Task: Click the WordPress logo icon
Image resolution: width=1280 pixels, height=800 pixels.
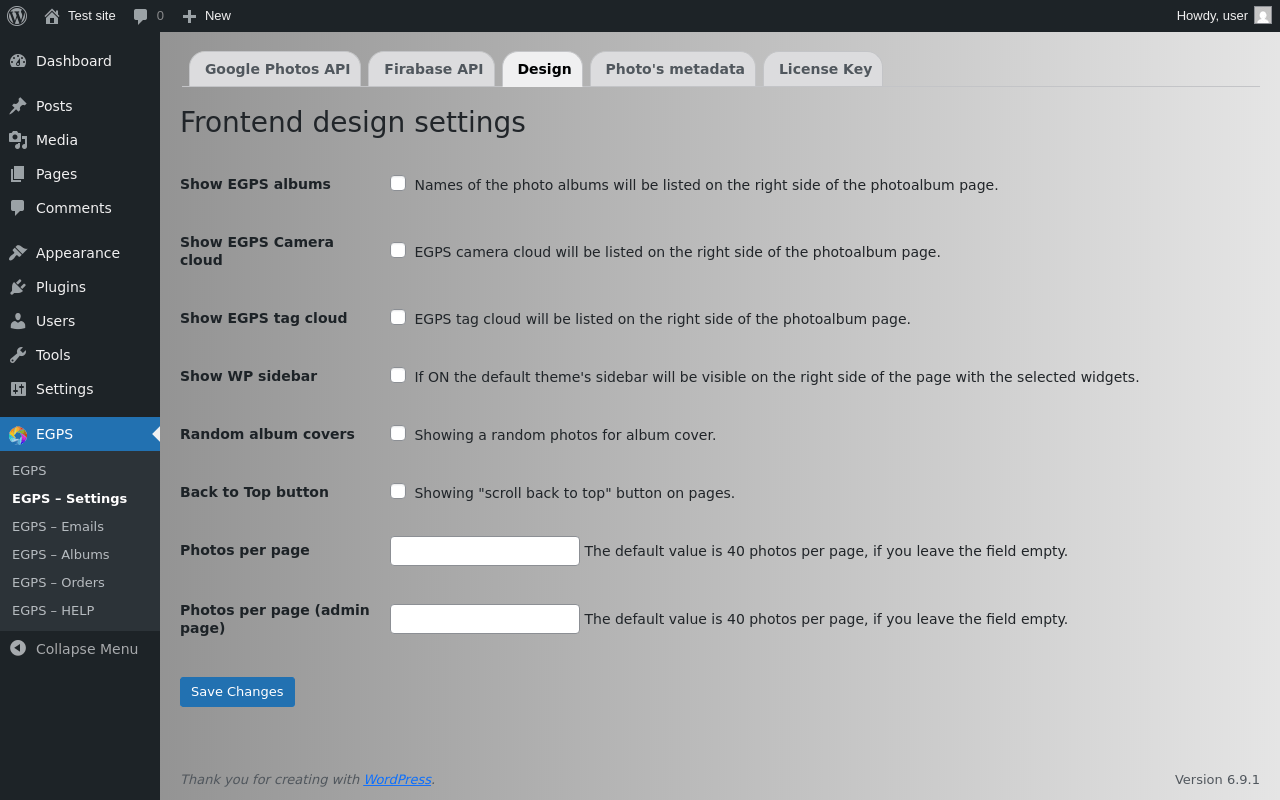Action: click(17, 16)
